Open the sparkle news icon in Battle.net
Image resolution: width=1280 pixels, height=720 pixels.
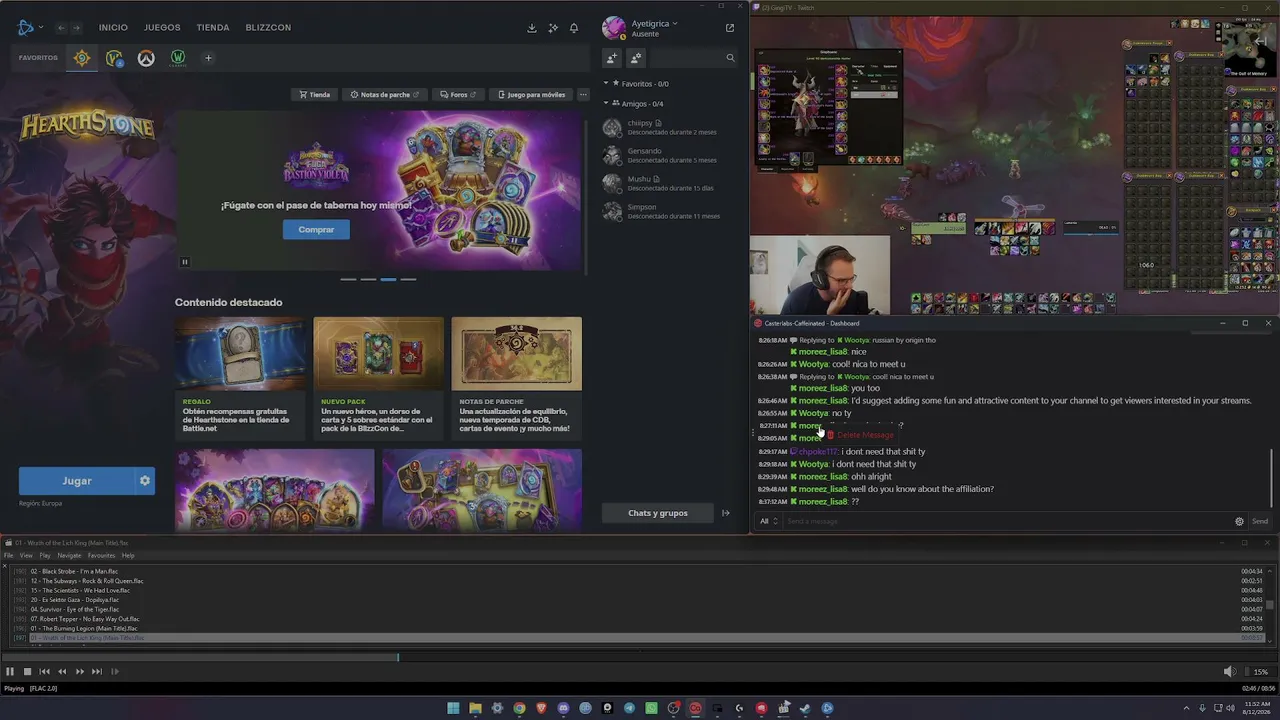pyautogui.click(x=553, y=28)
